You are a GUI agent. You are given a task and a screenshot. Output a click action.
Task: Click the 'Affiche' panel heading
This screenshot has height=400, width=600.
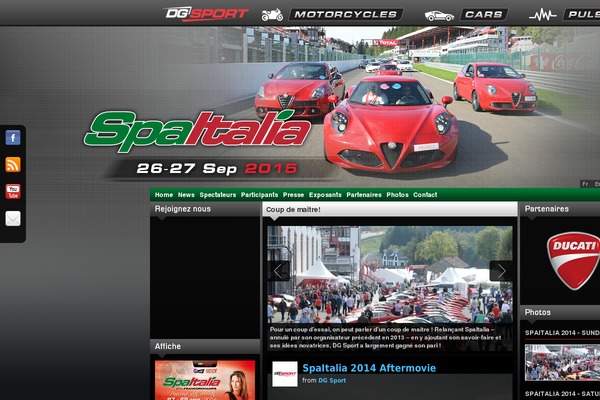click(168, 346)
